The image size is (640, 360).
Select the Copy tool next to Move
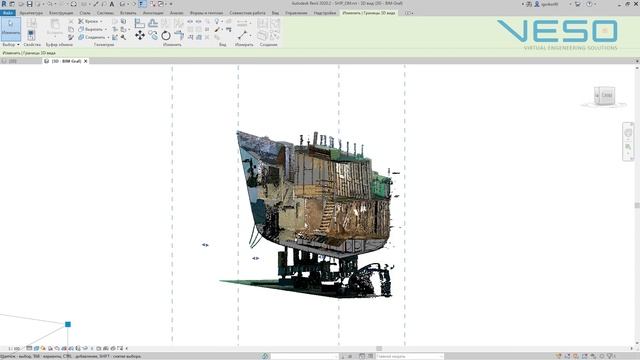tap(153, 36)
